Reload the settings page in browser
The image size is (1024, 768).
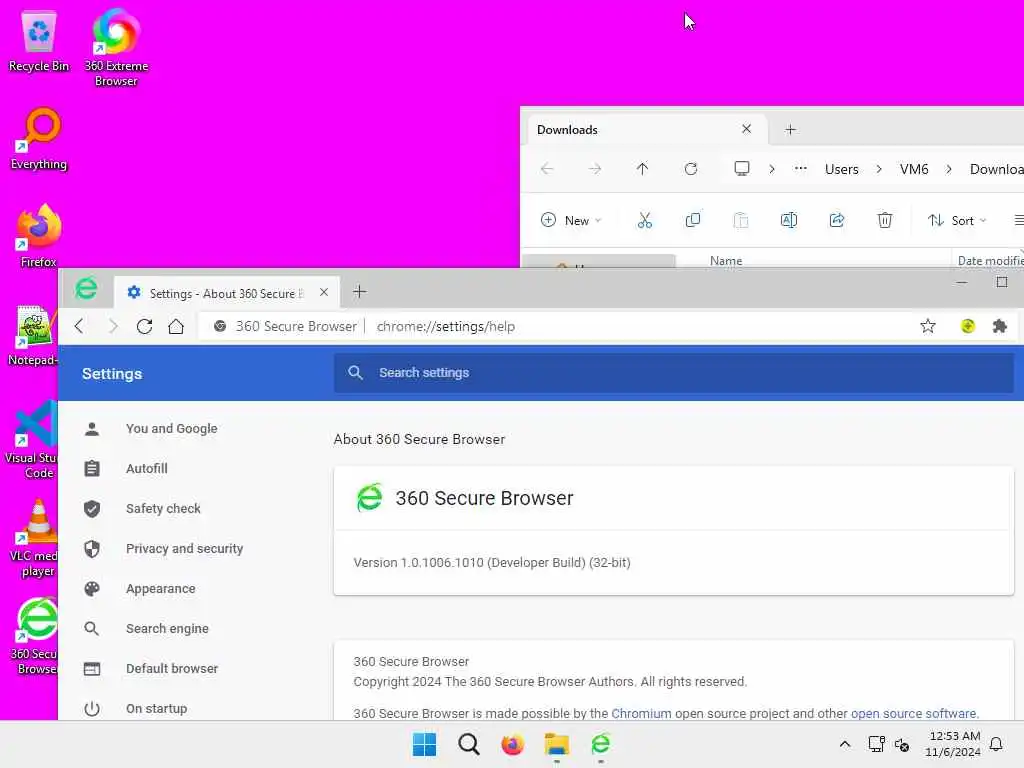click(144, 326)
